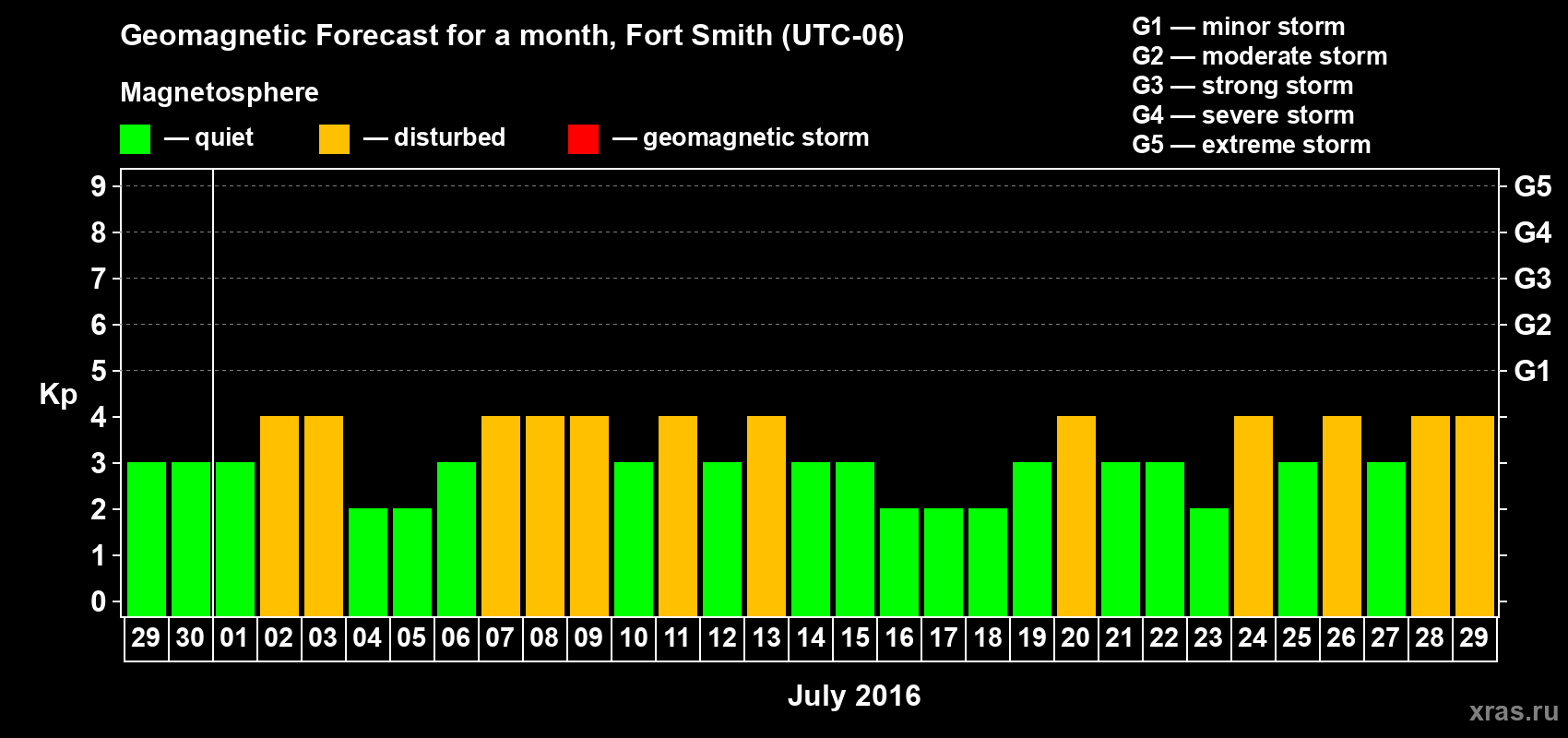Click 'G5 — extreme storm' legend line
This screenshot has height=738, width=1568.
click(1251, 145)
